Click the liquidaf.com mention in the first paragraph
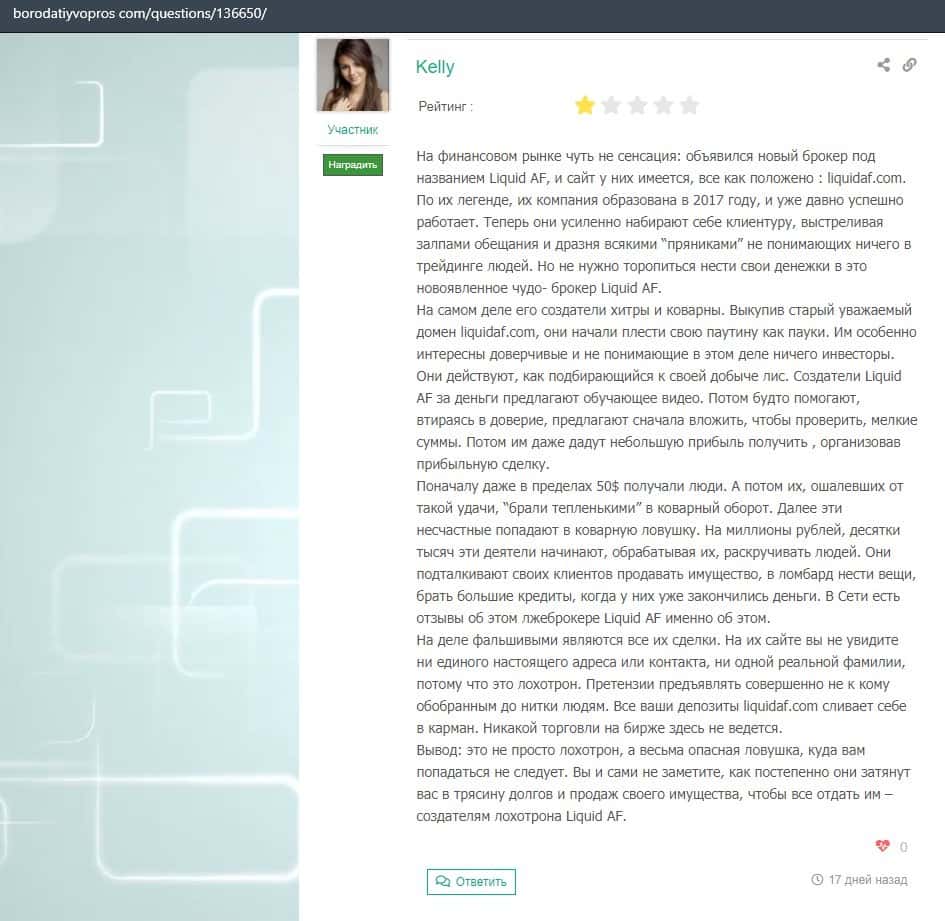The width and height of the screenshot is (945, 921). tap(866, 178)
